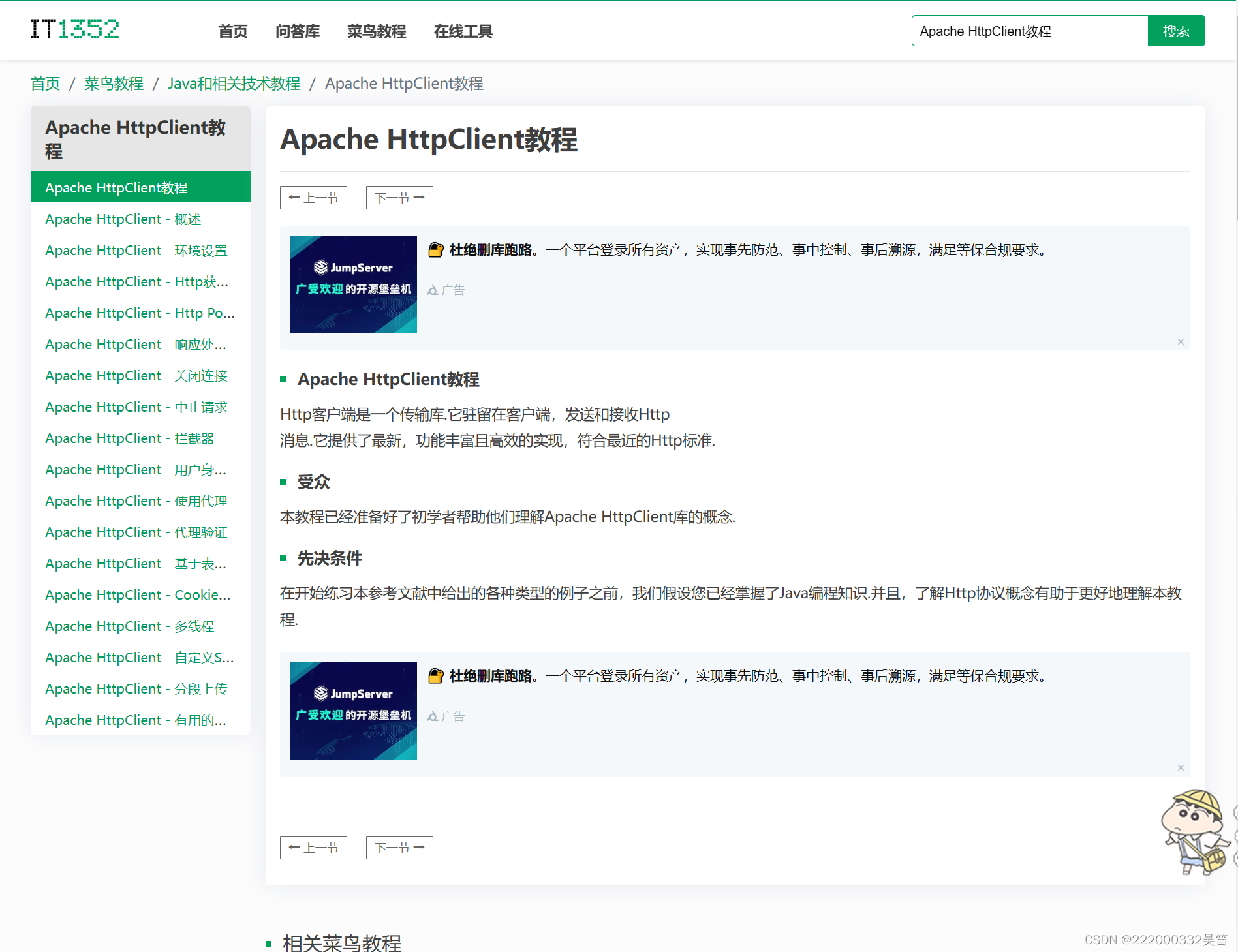Open 问答库 in the top navigation

tap(298, 31)
